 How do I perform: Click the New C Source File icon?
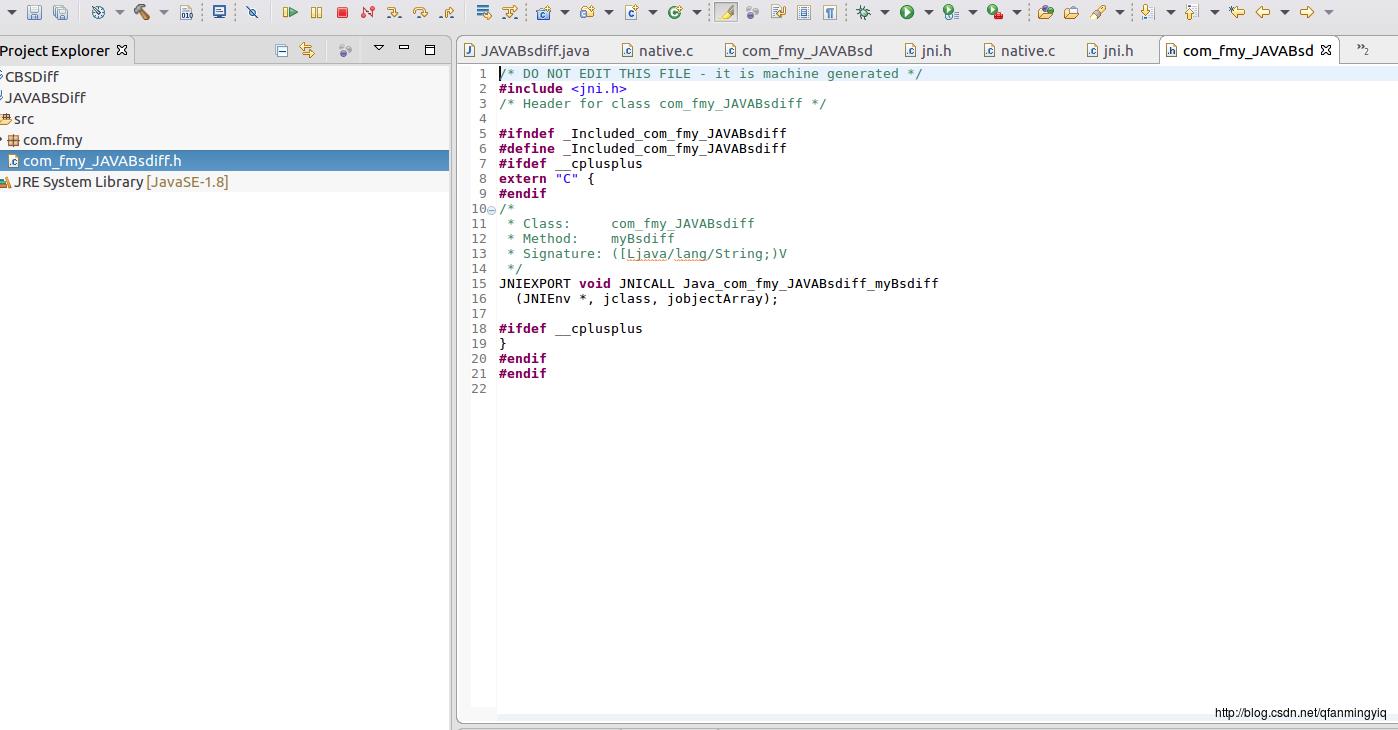click(x=631, y=12)
